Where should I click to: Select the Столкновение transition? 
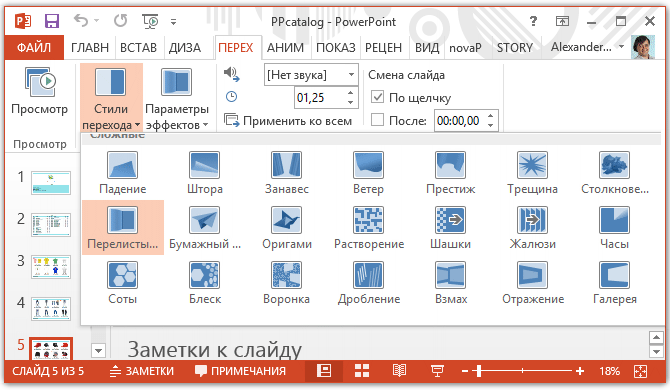click(614, 173)
